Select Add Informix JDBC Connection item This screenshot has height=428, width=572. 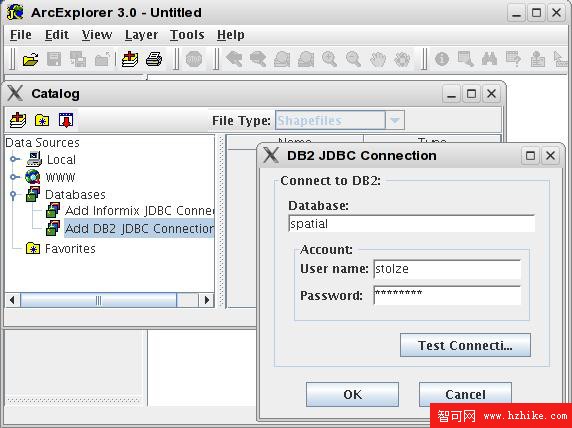click(139, 211)
